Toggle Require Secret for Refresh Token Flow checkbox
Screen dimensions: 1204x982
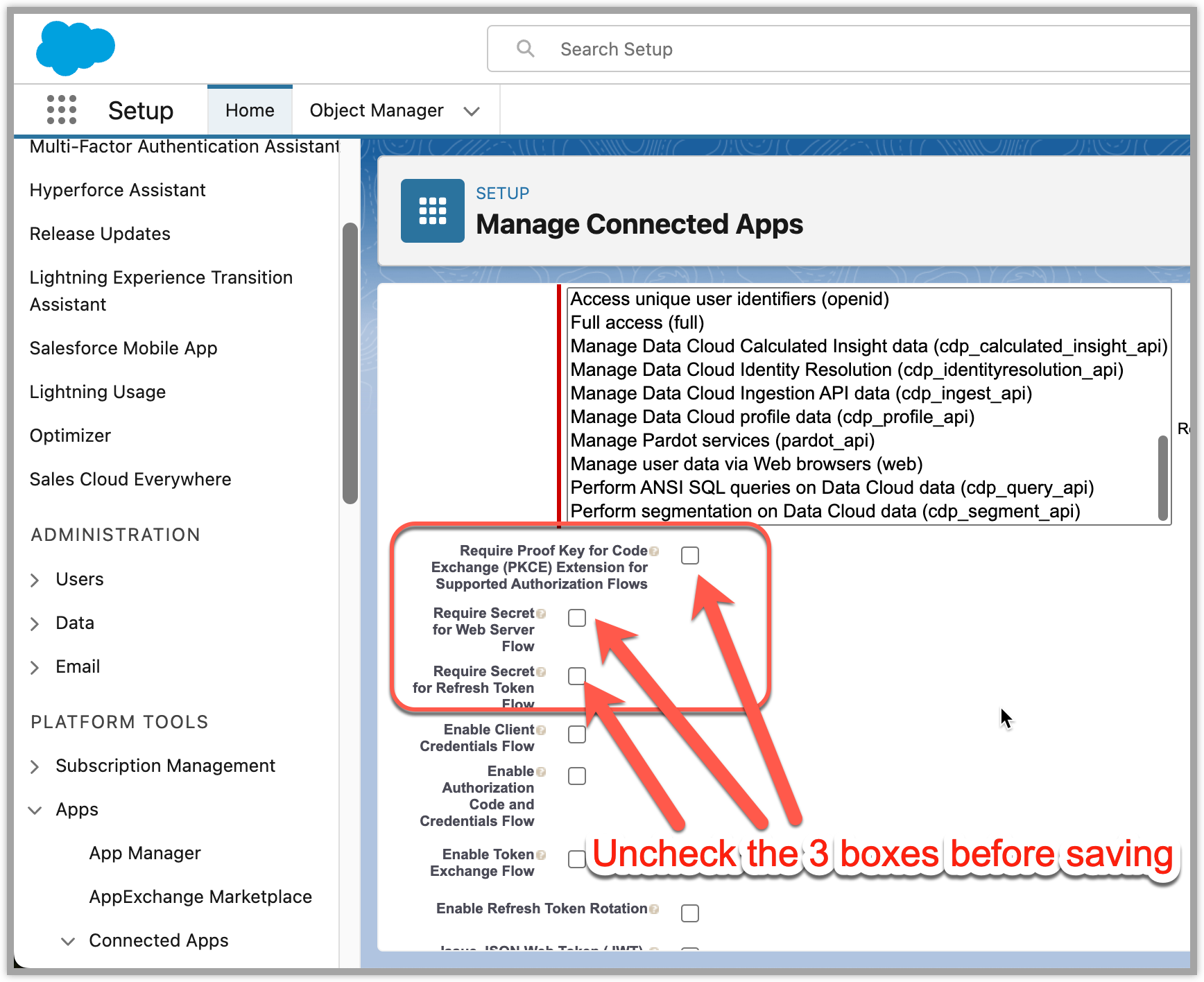tap(577, 676)
